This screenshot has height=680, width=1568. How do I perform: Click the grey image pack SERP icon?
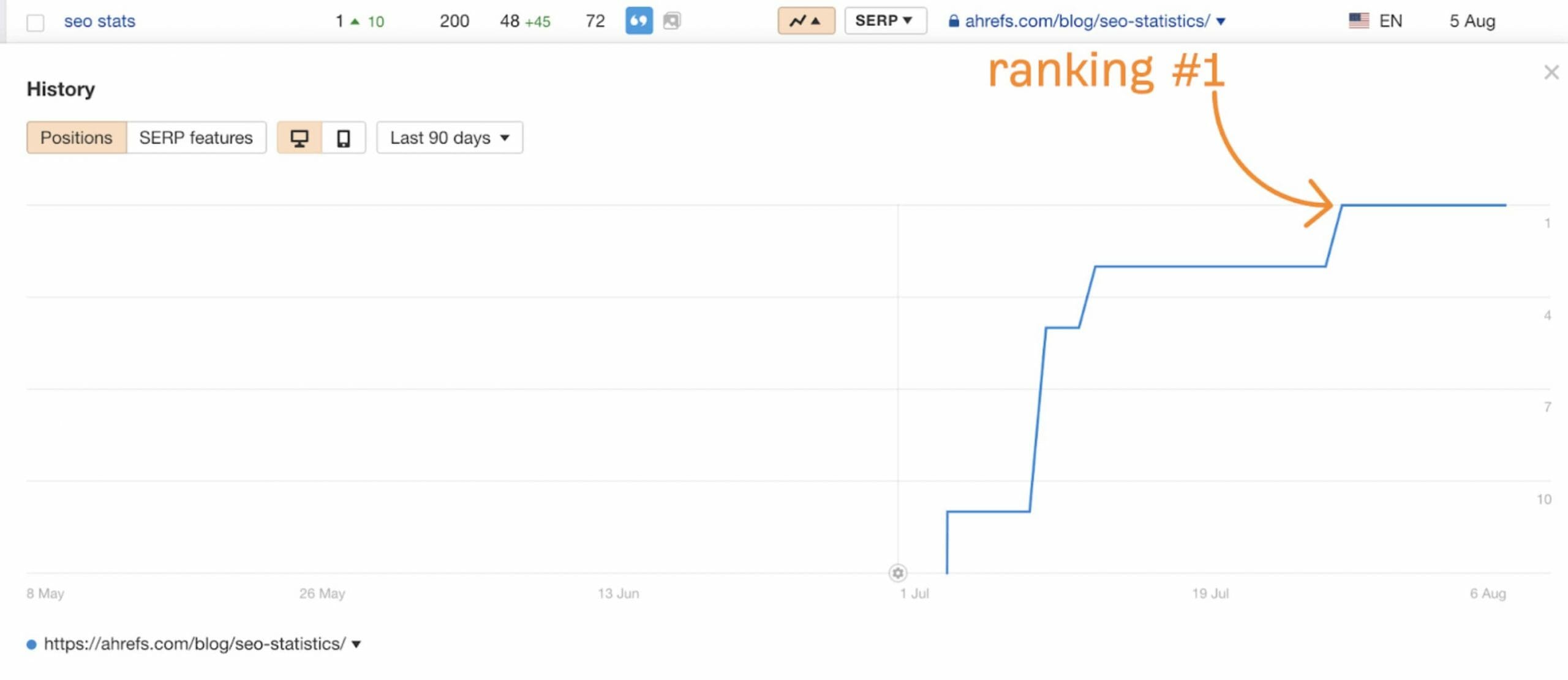click(x=672, y=21)
